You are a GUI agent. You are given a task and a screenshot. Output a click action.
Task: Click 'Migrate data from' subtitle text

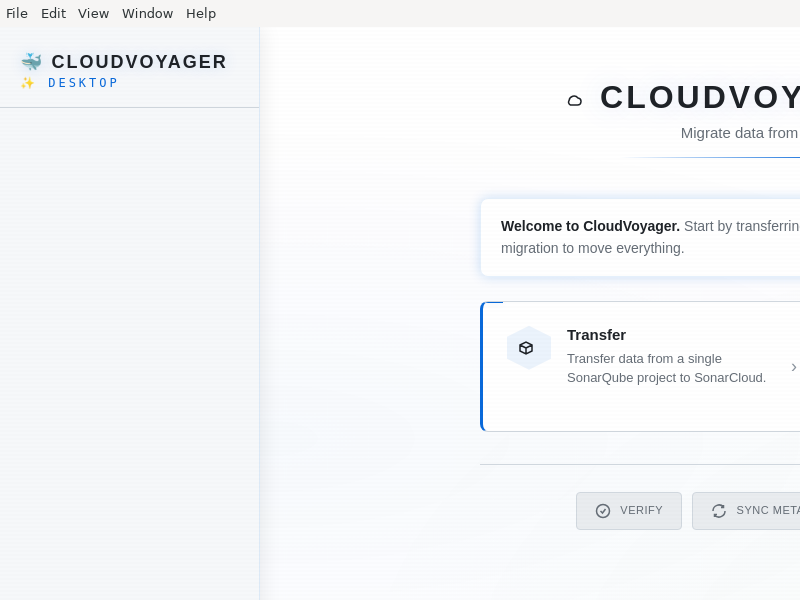(739, 133)
